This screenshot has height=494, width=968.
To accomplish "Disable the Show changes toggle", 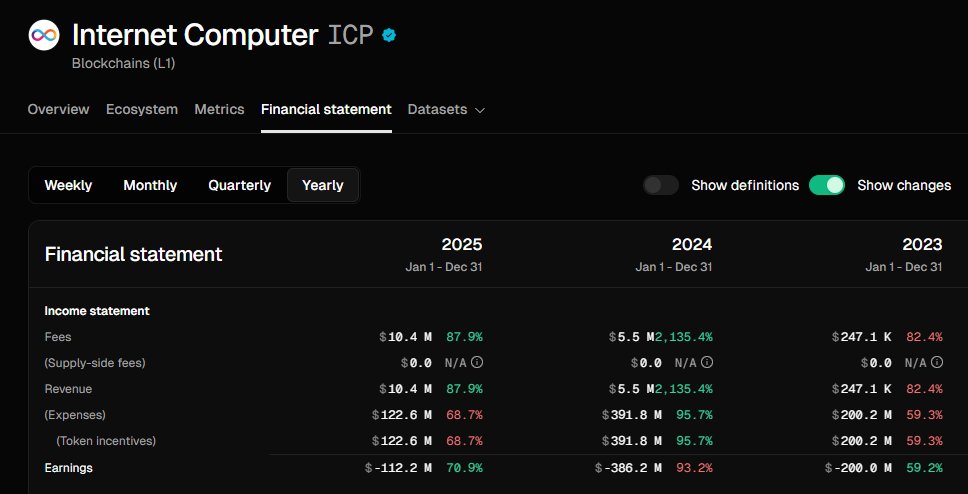I will coord(827,185).
